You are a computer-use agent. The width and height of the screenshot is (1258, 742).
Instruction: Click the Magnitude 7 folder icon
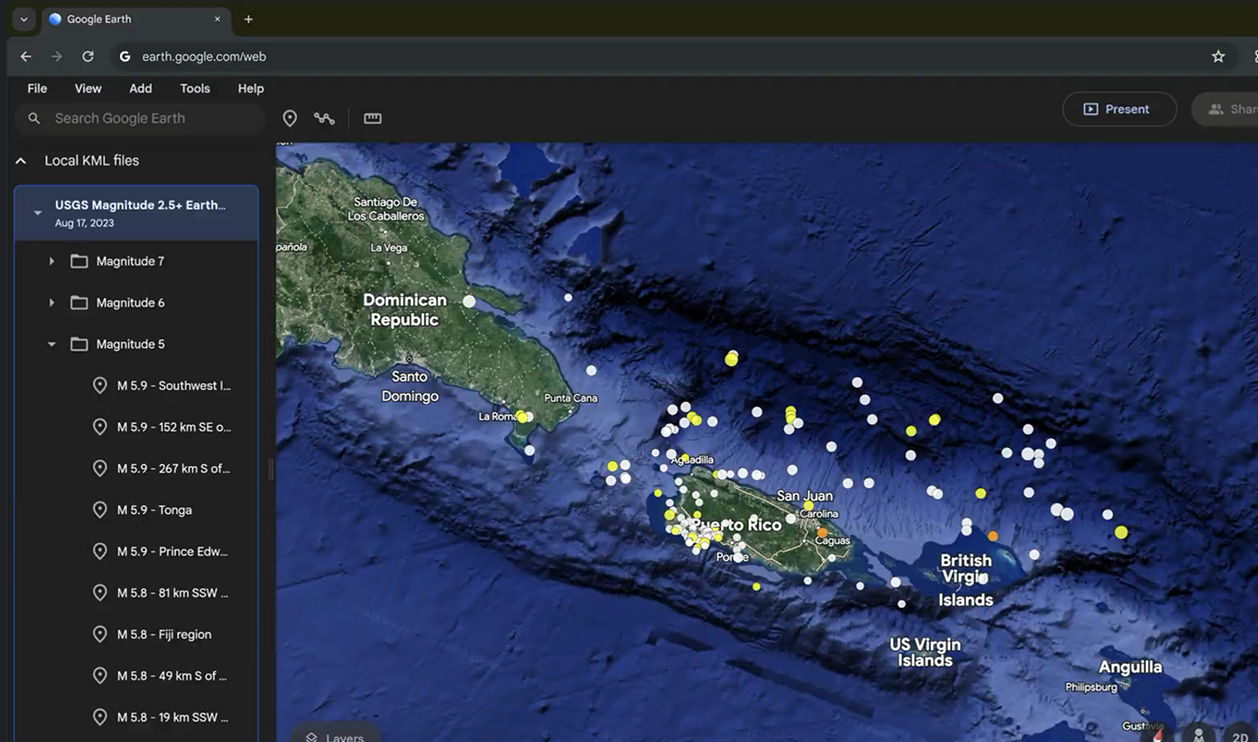79,261
